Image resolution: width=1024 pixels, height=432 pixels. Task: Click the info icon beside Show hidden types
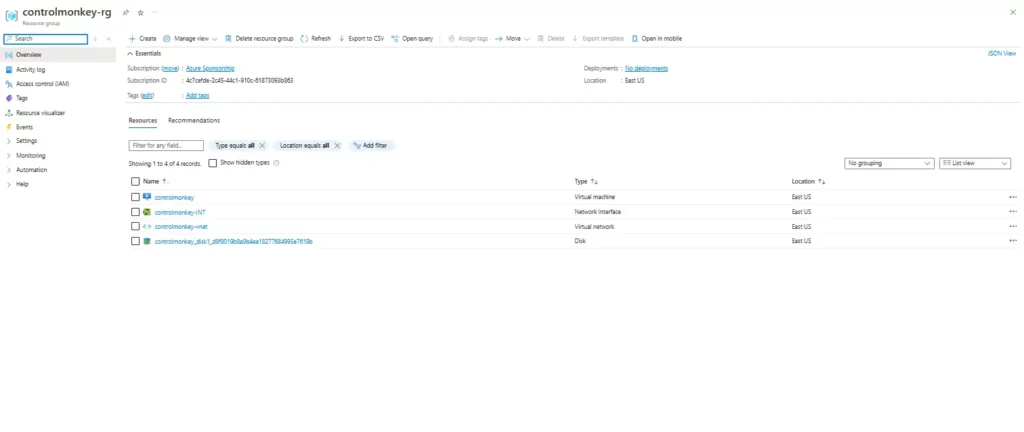tap(276, 163)
